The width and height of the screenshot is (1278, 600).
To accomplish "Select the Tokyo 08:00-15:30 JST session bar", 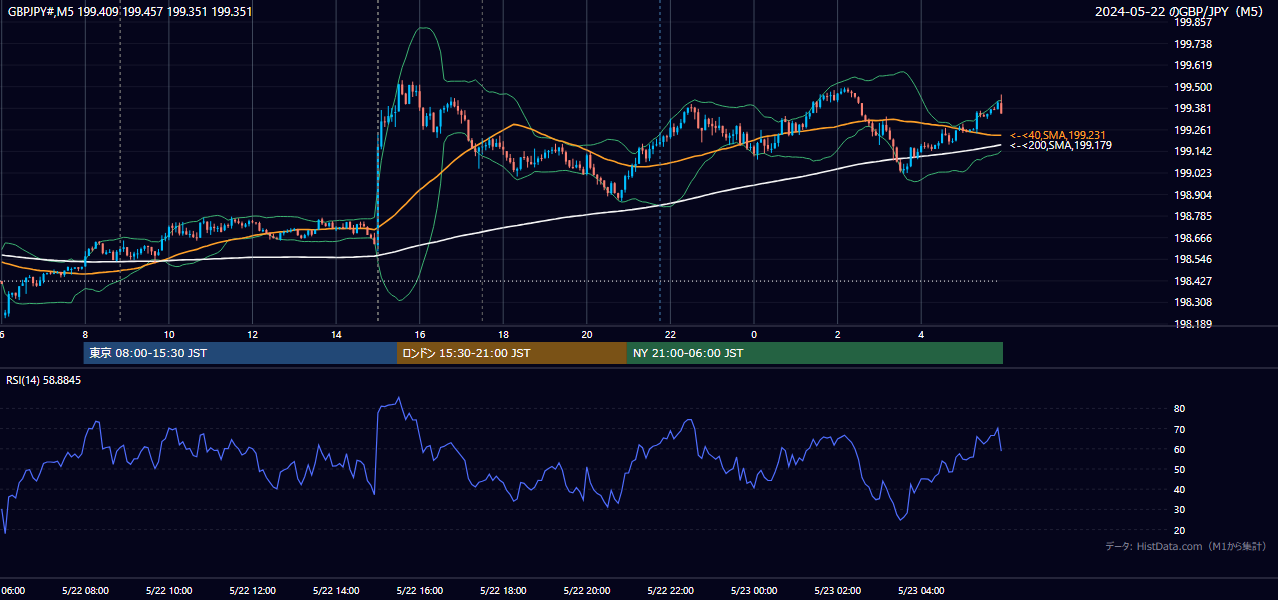I will point(240,353).
